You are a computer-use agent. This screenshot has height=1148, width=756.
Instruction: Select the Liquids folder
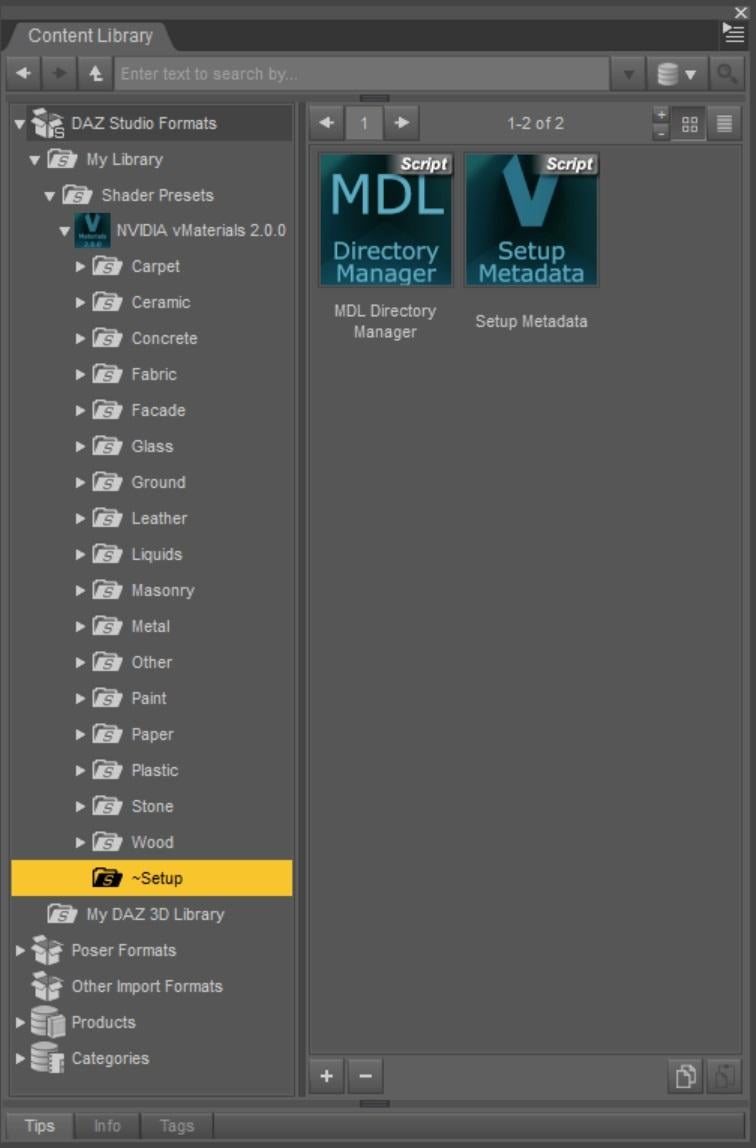[x=157, y=554]
